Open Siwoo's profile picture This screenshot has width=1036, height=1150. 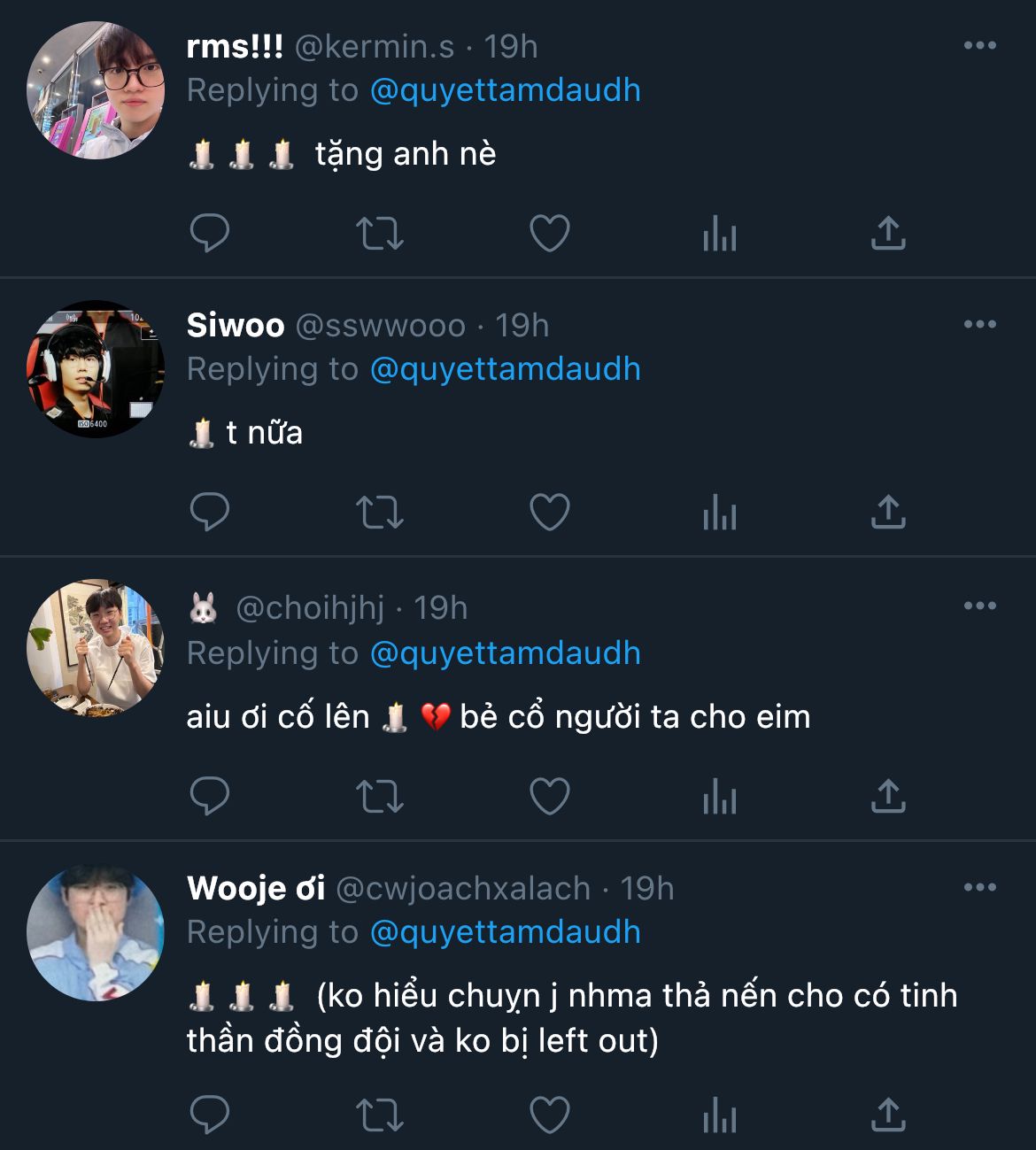pos(96,368)
